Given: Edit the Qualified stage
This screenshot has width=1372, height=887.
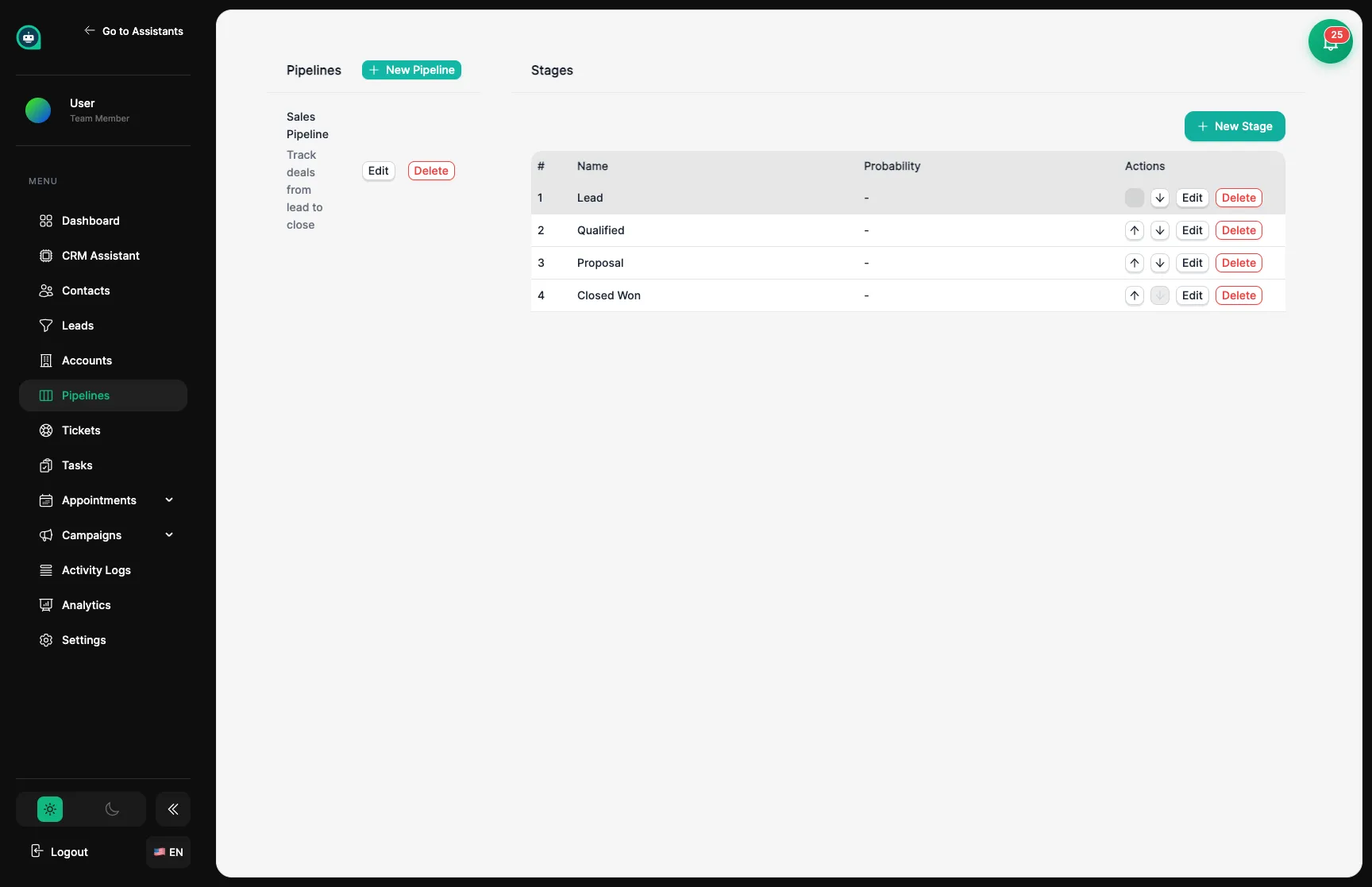Looking at the screenshot, I should click(1193, 230).
